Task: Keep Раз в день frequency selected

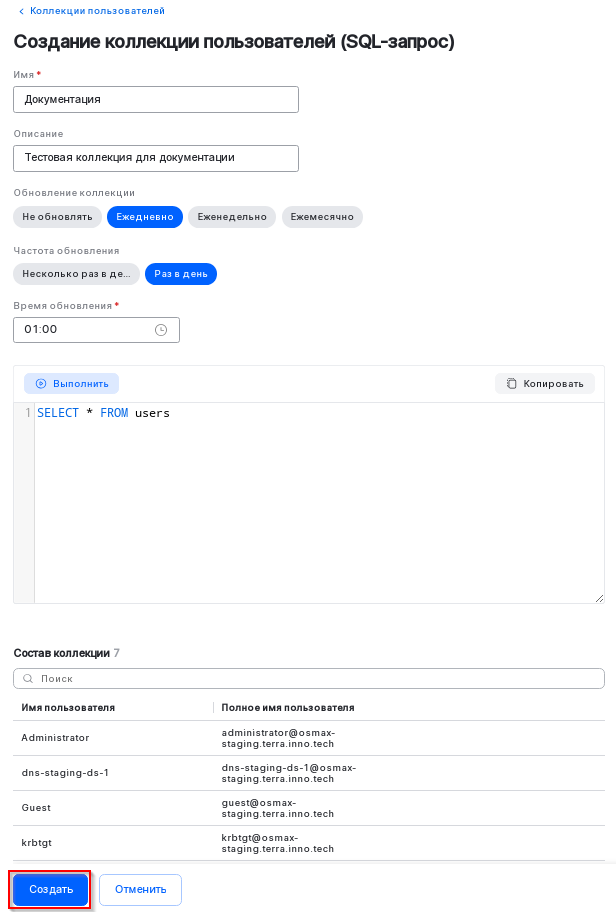Action: (180, 272)
